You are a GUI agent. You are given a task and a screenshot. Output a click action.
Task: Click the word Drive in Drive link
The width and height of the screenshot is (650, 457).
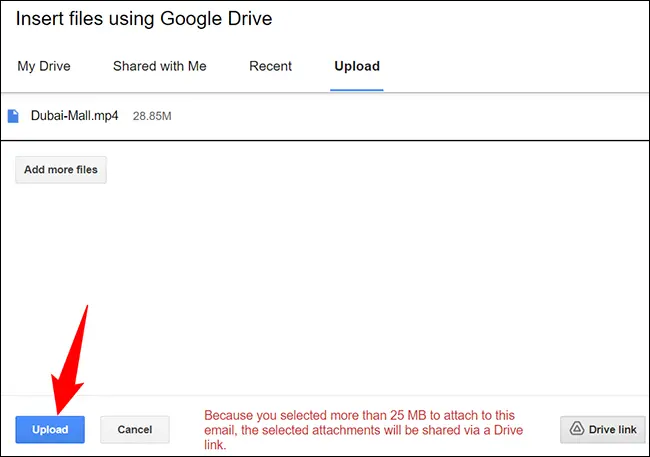coord(601,430)
